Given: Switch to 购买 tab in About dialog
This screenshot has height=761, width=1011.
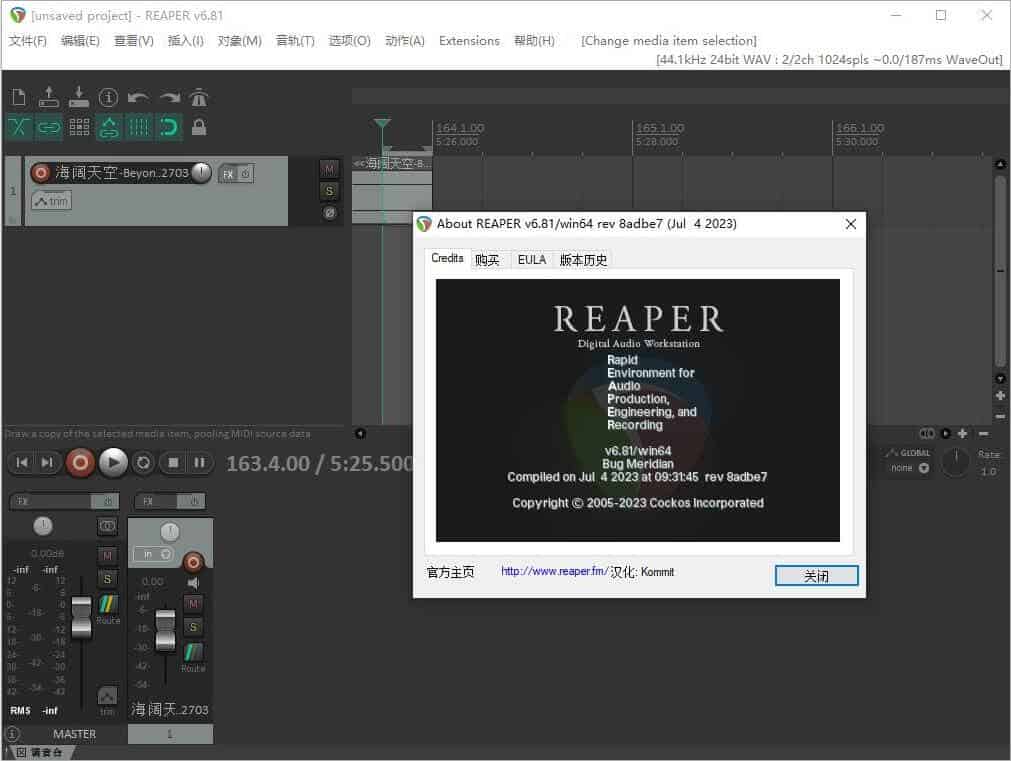Looking at the screenshot, I should click(x=487, y=259).
